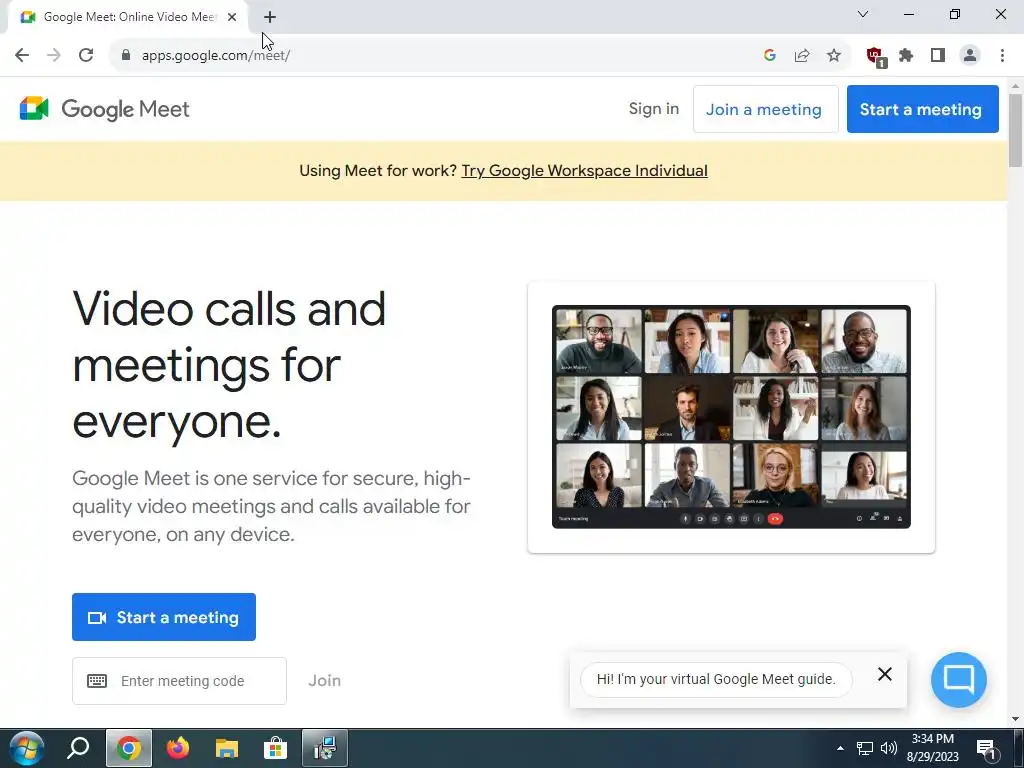Open File Explorer from taskbar
This screenshot has width=1024, height=768.
pyautogui.click(x=227, y=748)
